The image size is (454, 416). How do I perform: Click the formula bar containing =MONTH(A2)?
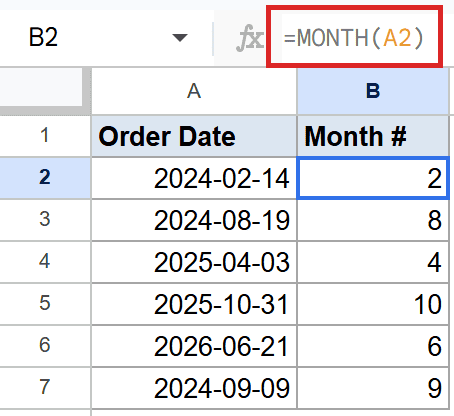(354, 37)
